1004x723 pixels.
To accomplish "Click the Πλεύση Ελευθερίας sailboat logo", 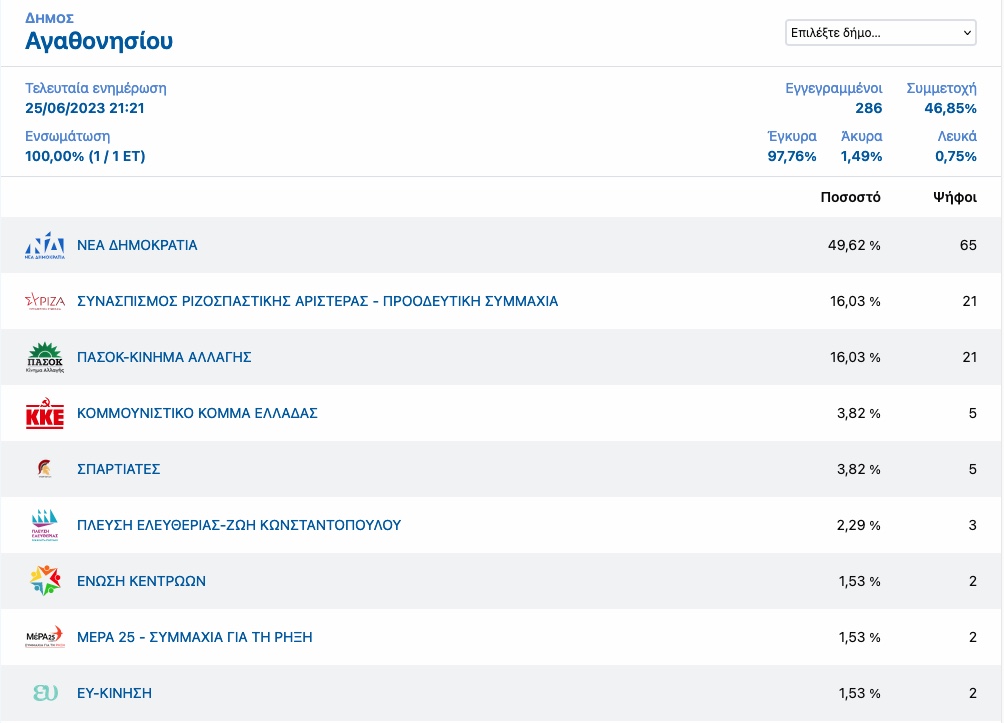I will tap(45, 525).
